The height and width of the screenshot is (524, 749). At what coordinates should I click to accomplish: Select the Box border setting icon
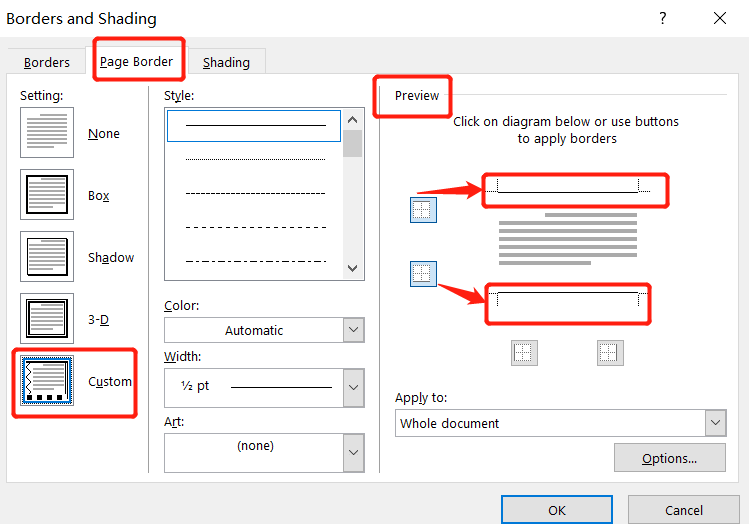[47, 194]
